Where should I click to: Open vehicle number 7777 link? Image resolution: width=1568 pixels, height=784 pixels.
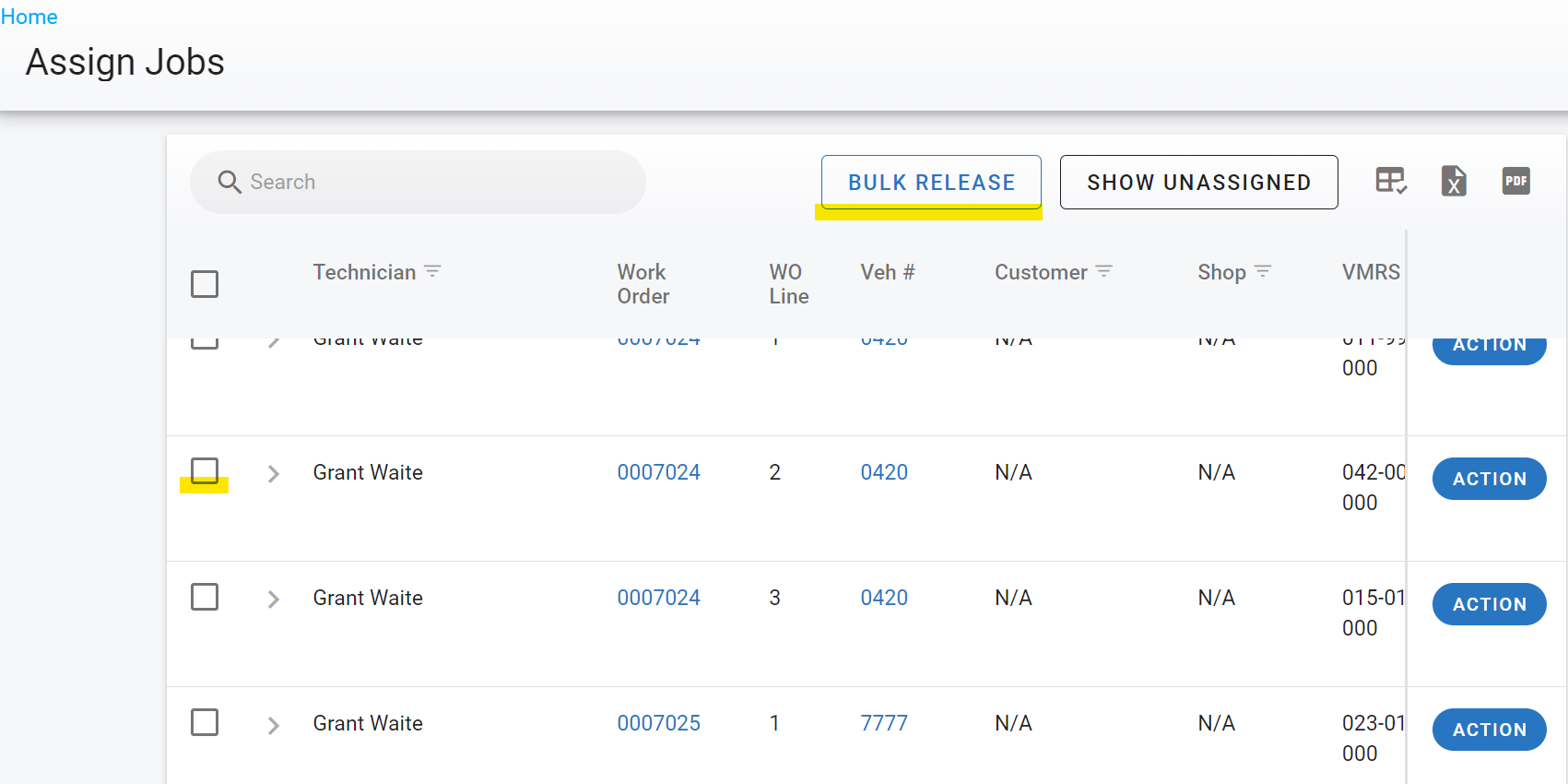[883, 723]
